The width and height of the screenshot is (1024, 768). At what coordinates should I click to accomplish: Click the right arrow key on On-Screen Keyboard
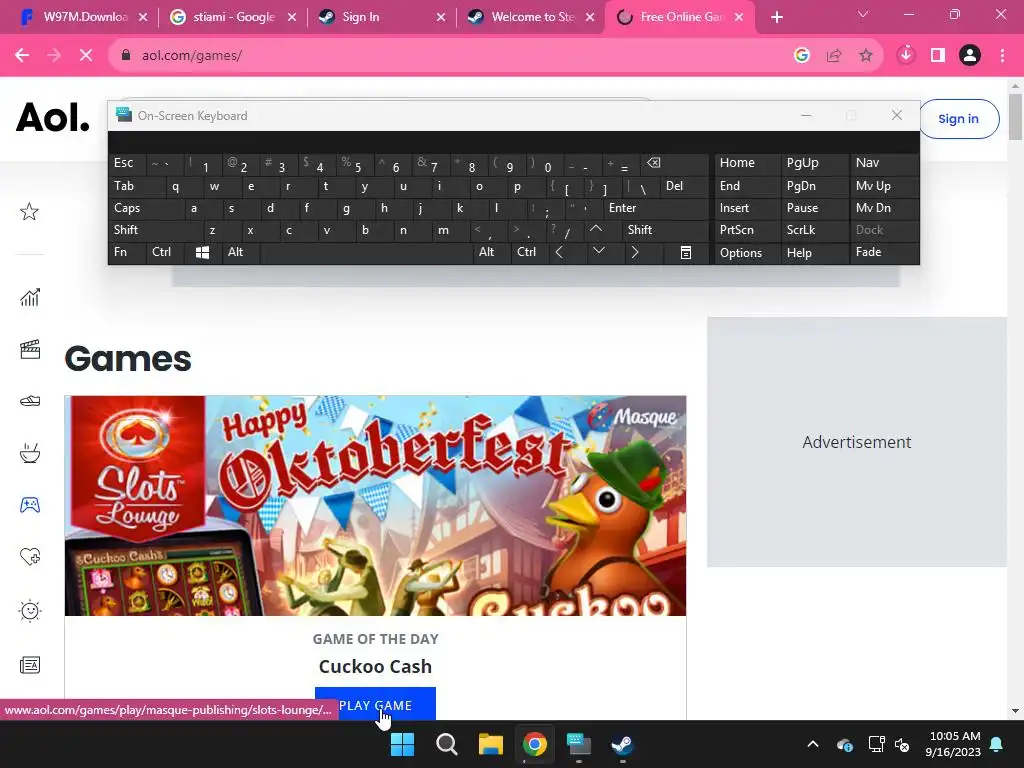(635, 252)
